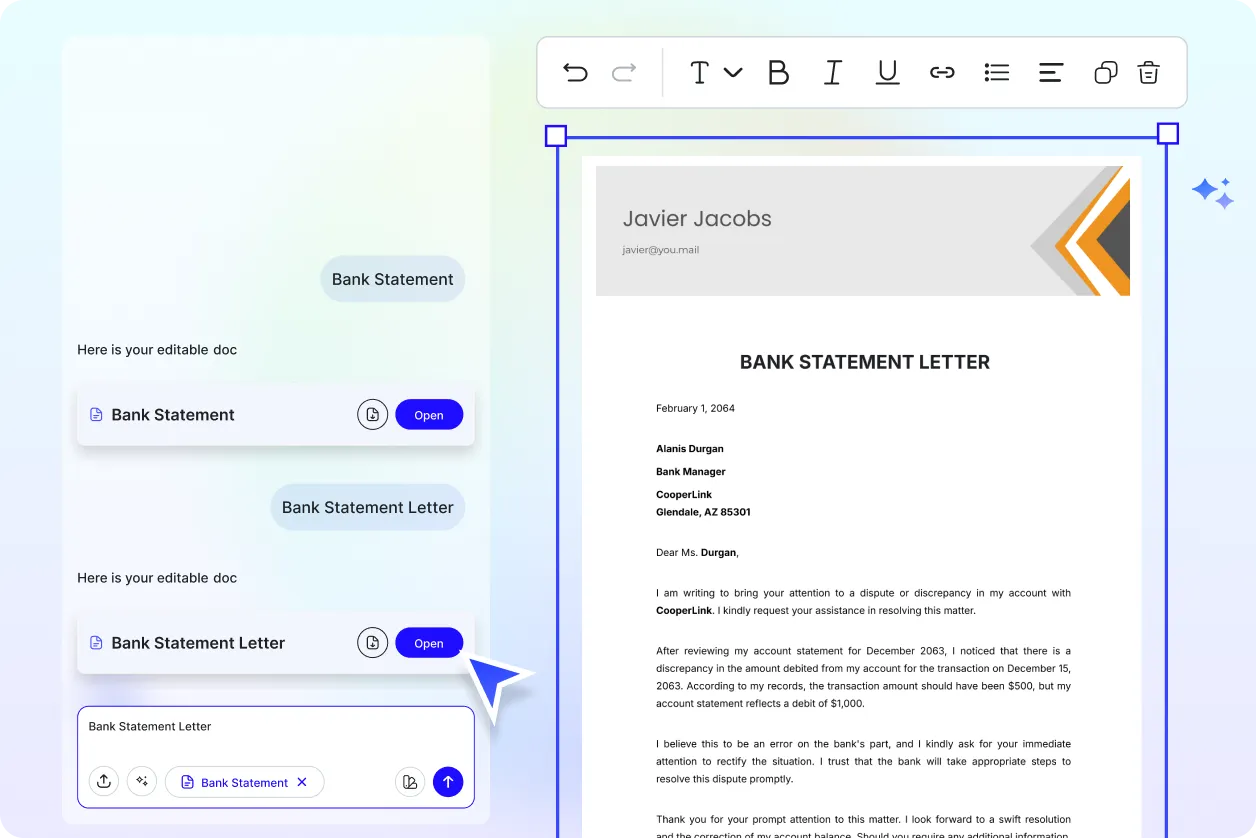Send the prompt with the arrow button
The height and width of the screenshot is (838, 1256).
(448, 781)
